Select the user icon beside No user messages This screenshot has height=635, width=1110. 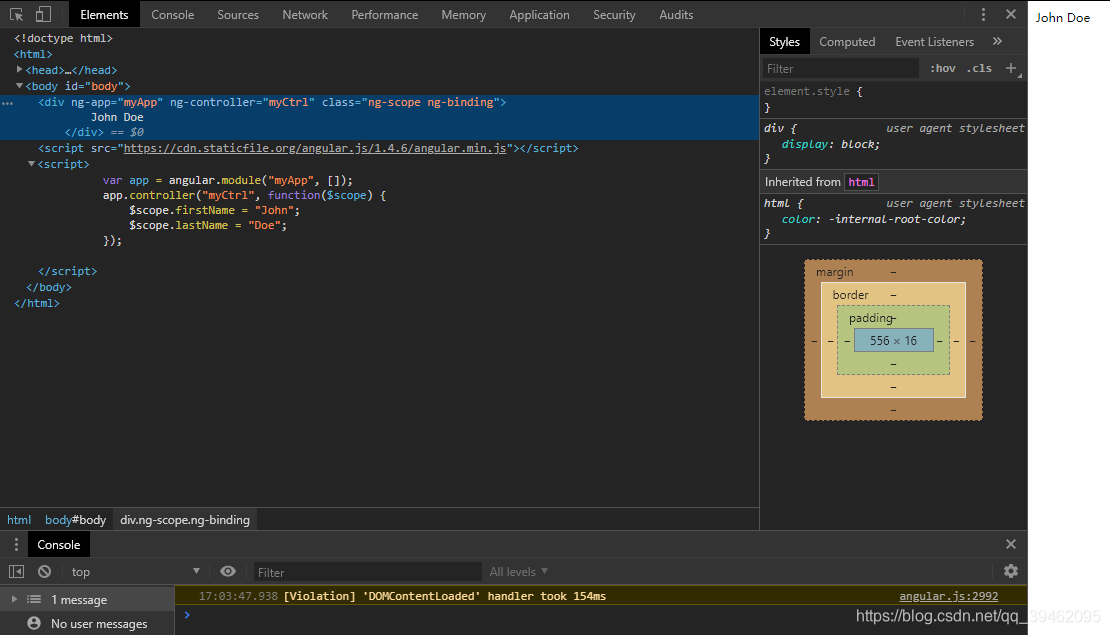[34, 623]
